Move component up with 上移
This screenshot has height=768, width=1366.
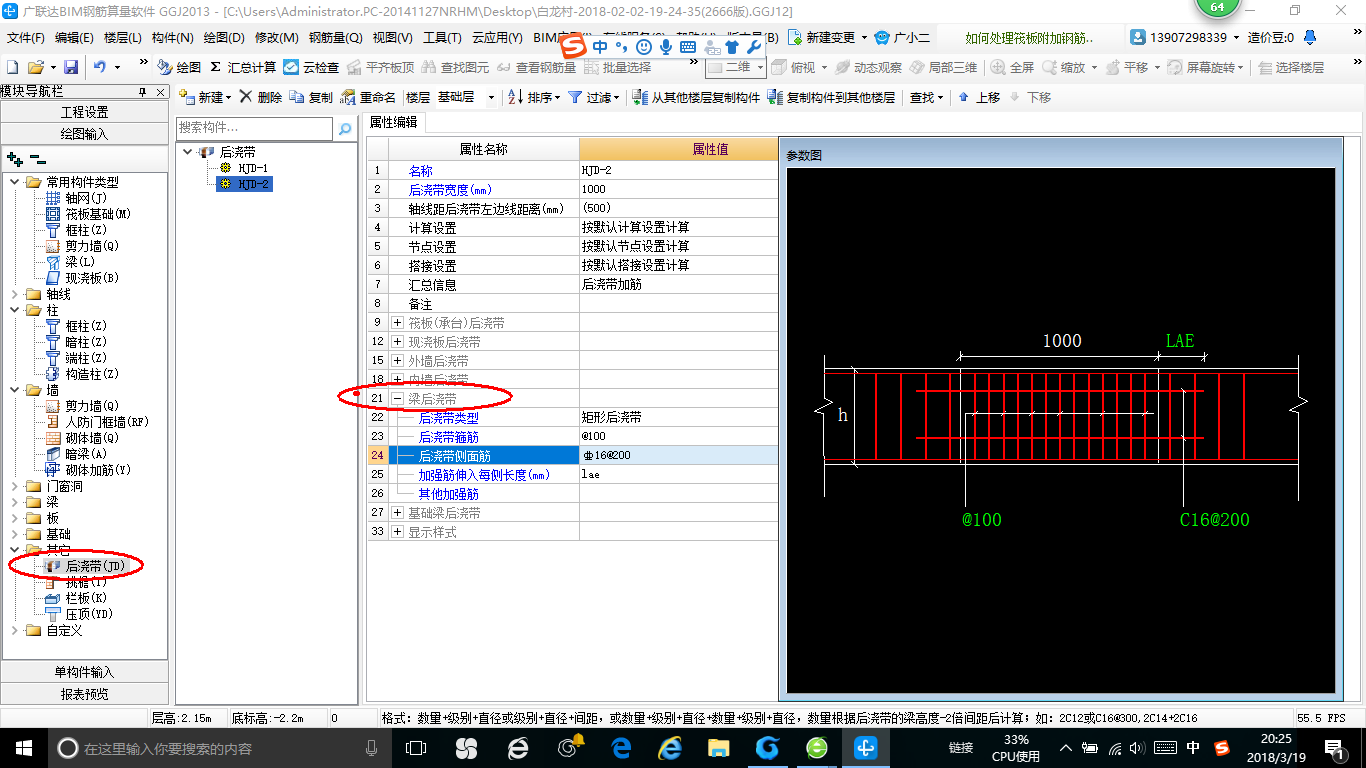point(979,97)
